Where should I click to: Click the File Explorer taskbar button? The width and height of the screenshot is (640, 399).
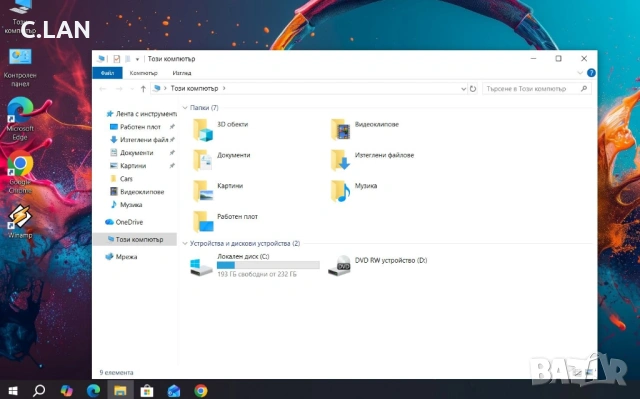pos(120,391)
